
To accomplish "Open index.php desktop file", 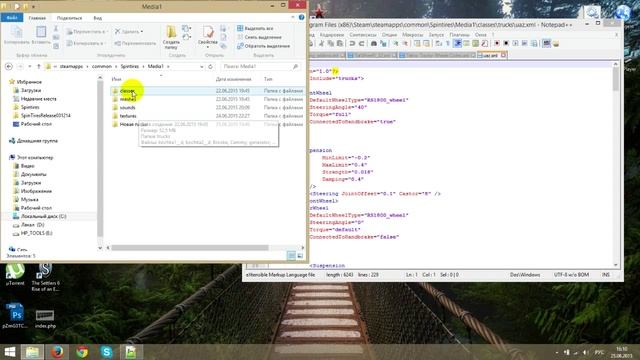I will click(x=45, y=319).
